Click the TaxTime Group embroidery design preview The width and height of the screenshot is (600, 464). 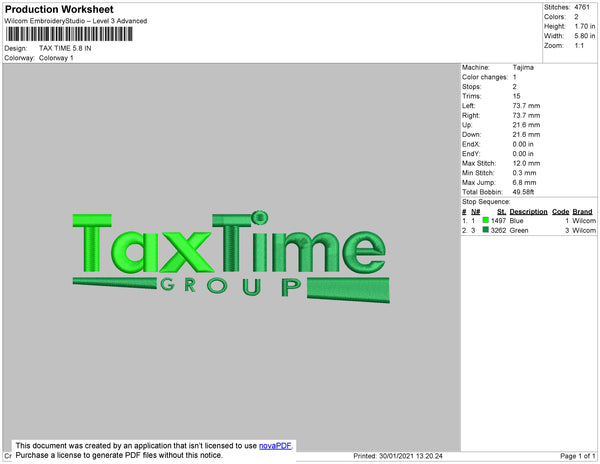click(x=231, y=256)
